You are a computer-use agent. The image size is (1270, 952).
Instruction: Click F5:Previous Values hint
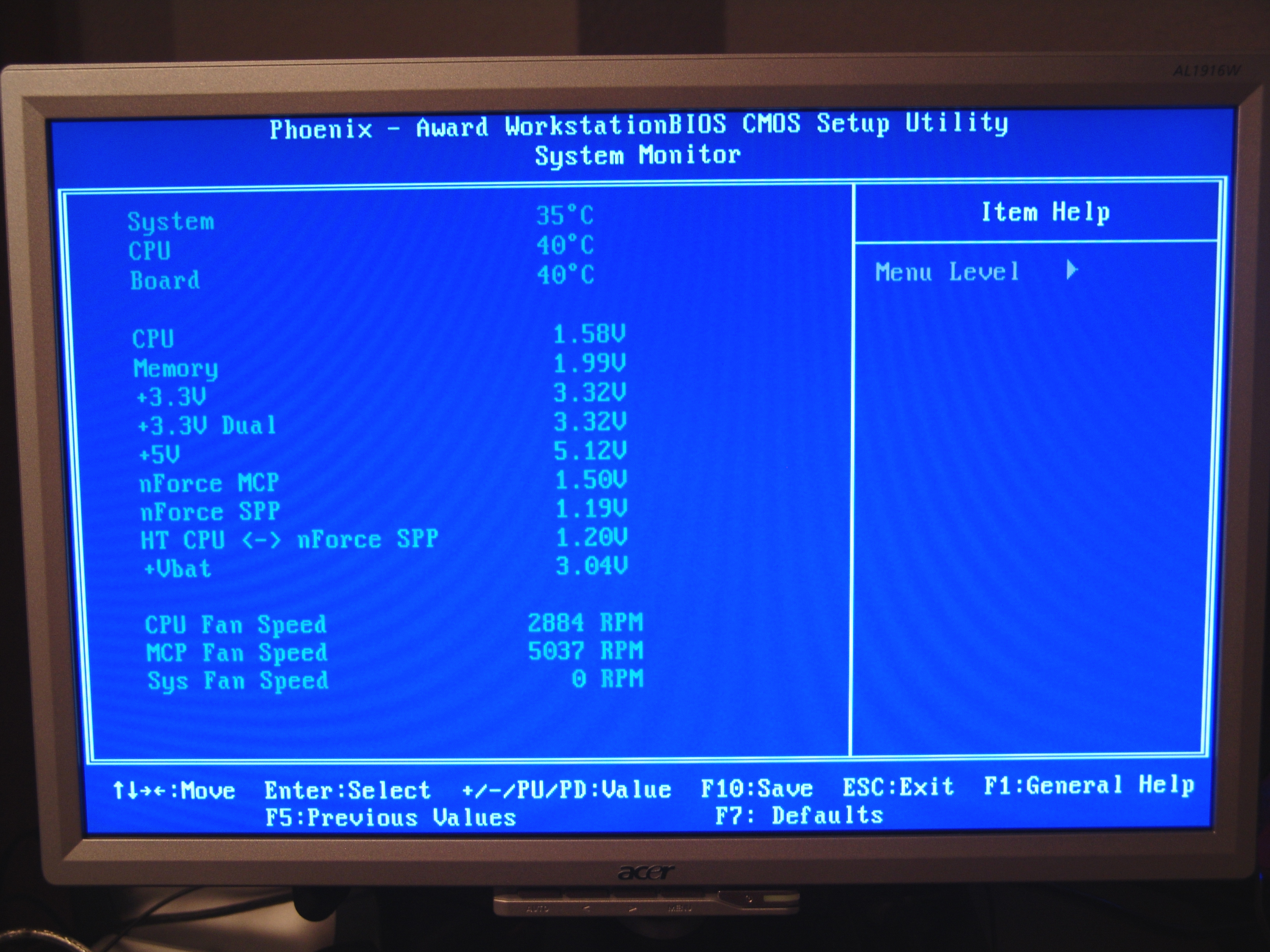click(x=390, y=818)
